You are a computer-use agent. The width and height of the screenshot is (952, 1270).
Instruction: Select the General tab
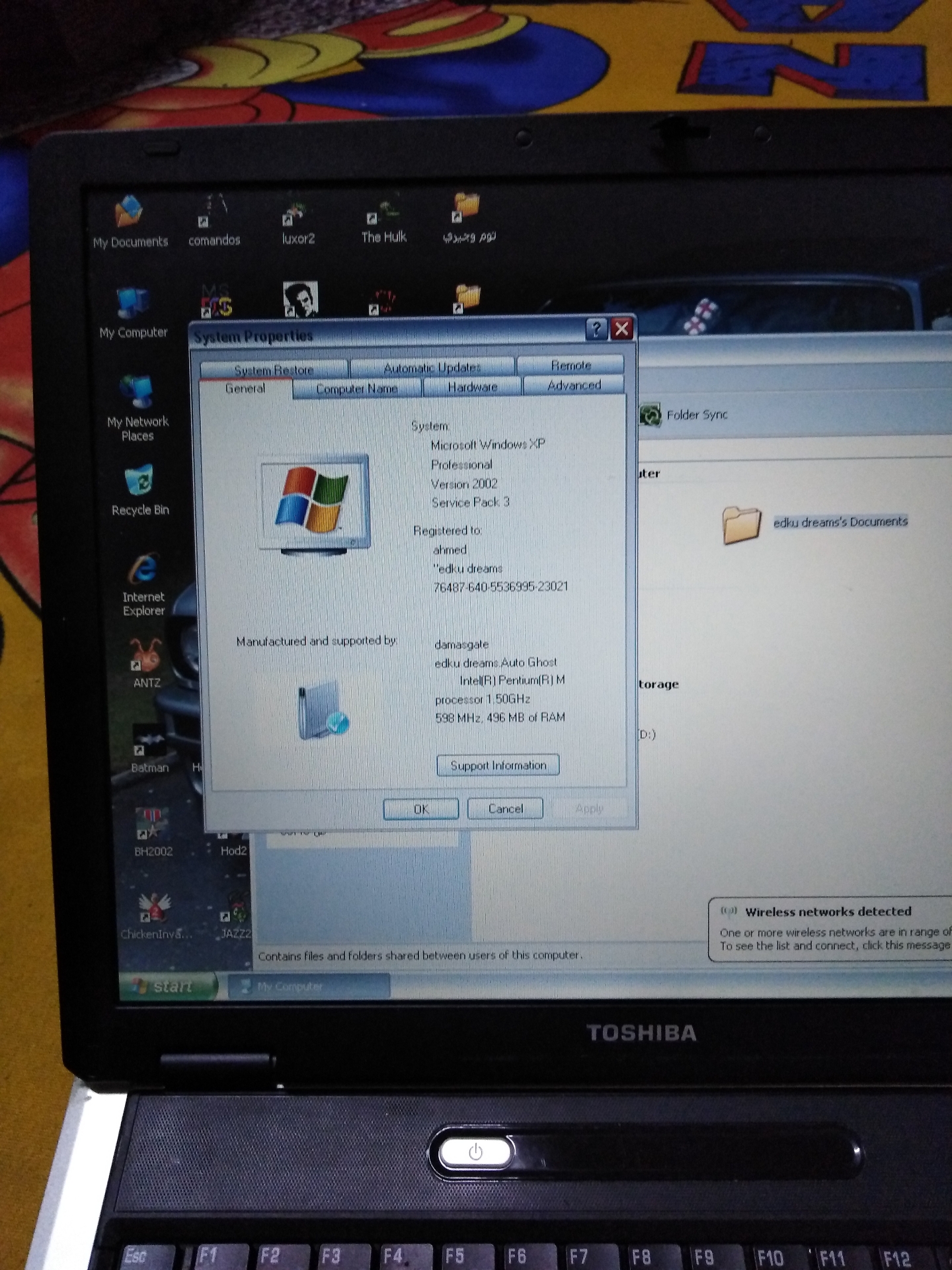pyautogui.click(x=245, y=389)
